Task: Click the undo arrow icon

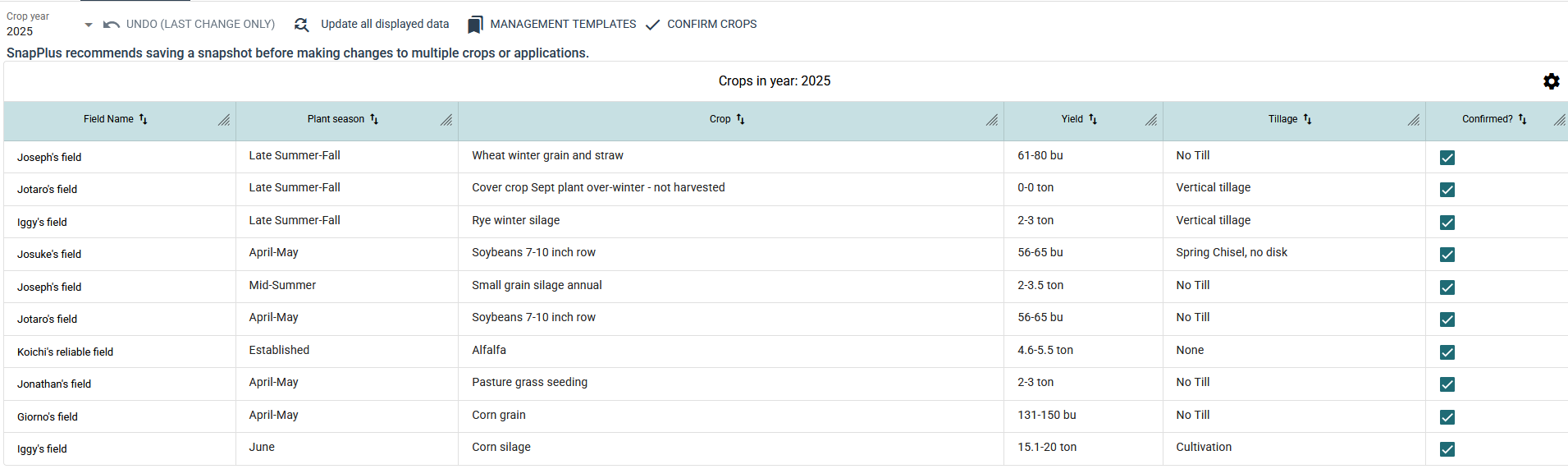Action: click(112, 25)
